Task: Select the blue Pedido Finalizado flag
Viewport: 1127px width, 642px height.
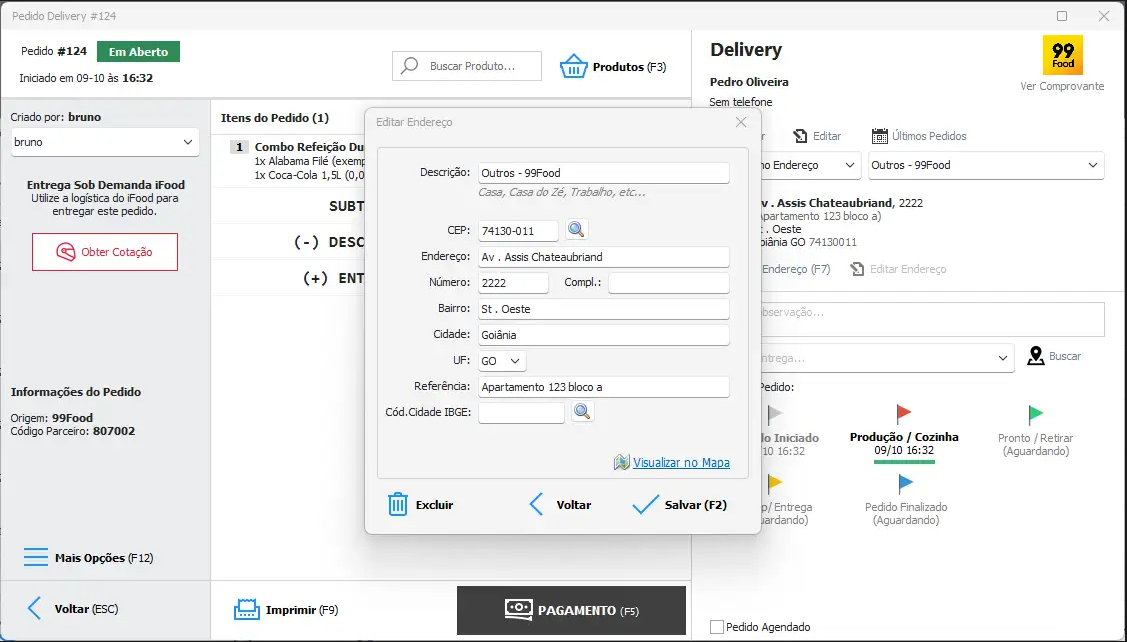Action: [906, 484]
